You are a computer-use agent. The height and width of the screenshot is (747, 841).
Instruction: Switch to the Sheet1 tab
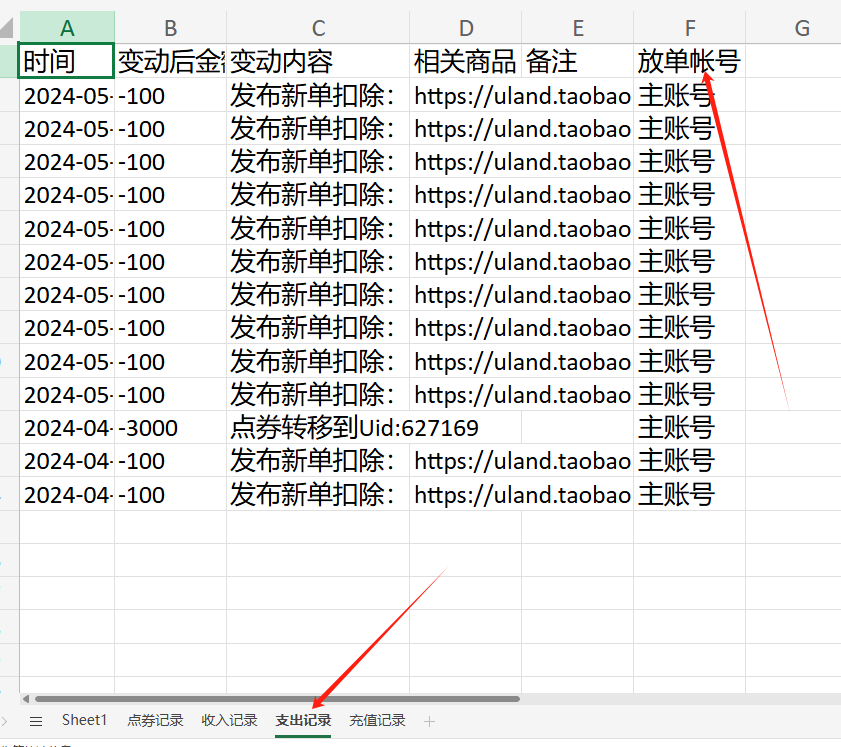[x=84, y=720]
